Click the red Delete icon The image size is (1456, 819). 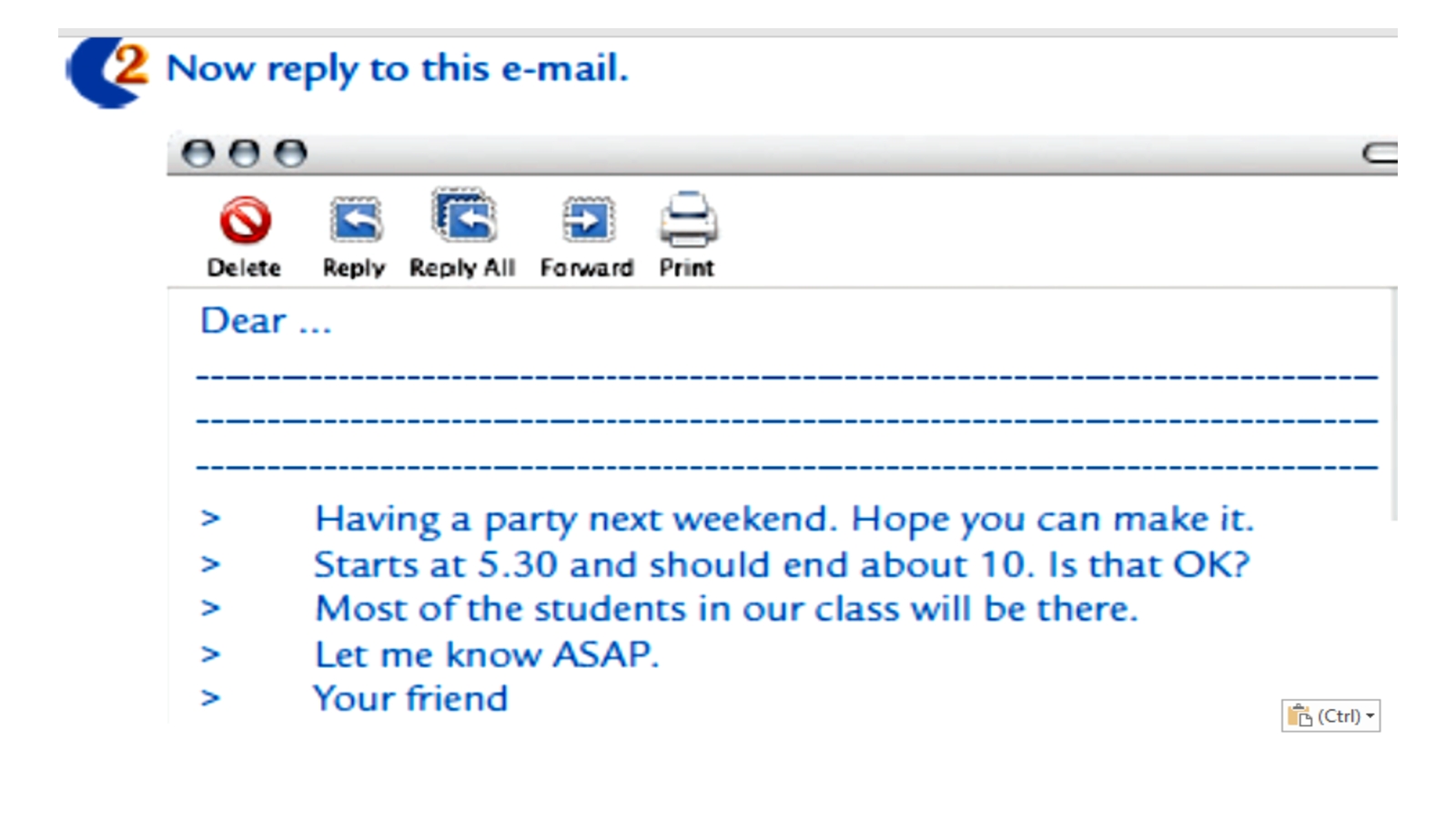pyautogui.click(x=245, y=220)
